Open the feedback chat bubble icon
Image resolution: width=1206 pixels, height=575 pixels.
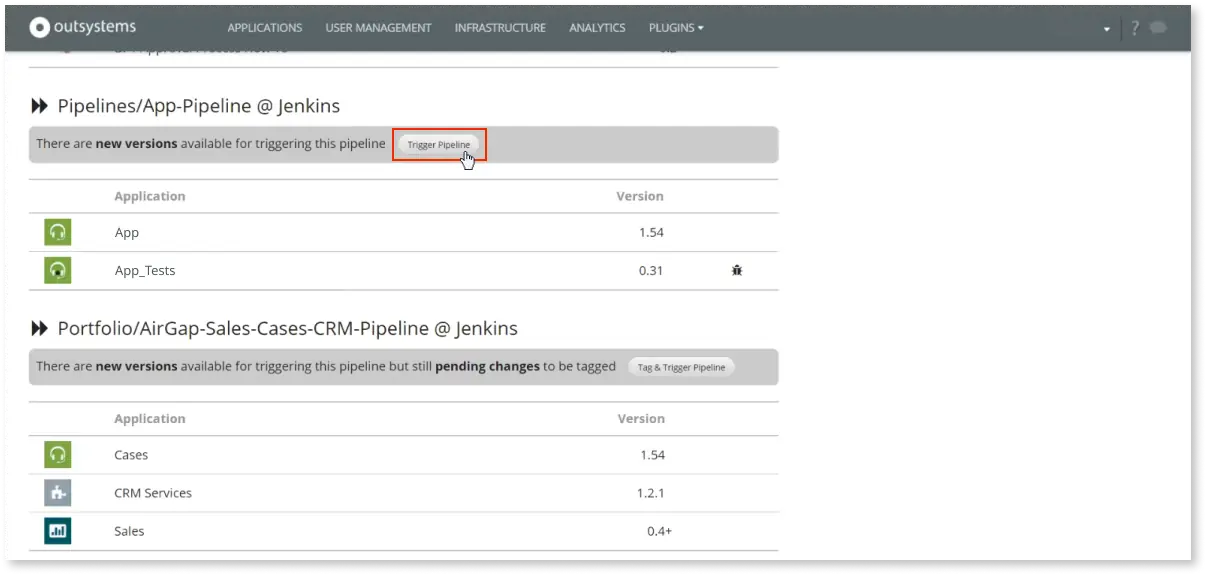point(1159,28)
